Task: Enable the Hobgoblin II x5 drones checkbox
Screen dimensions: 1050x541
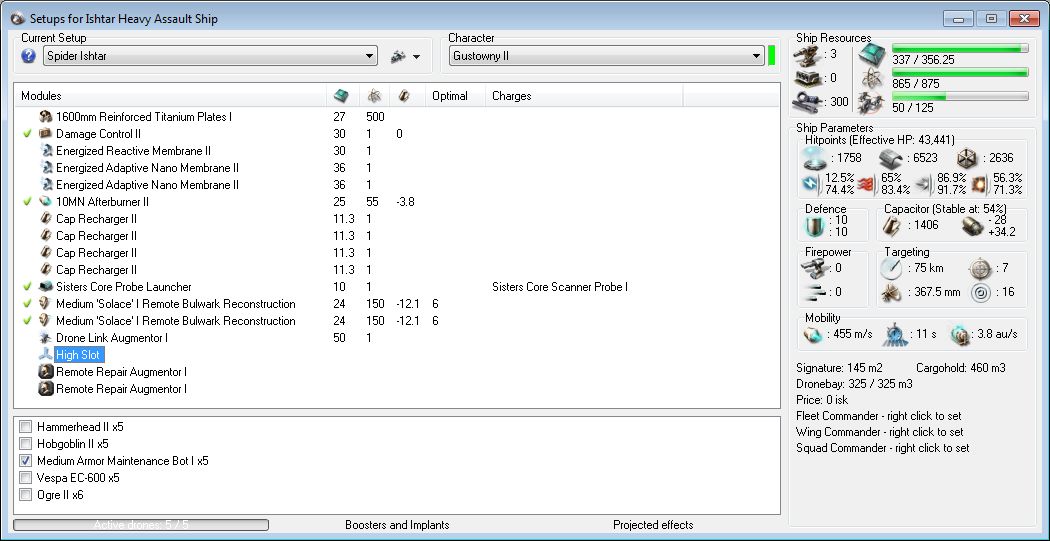Action: click(x=25, y=444)
